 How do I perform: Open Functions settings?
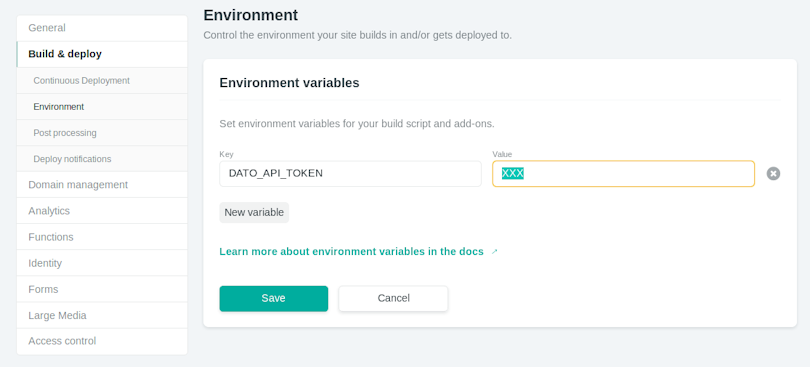(102, 237)
